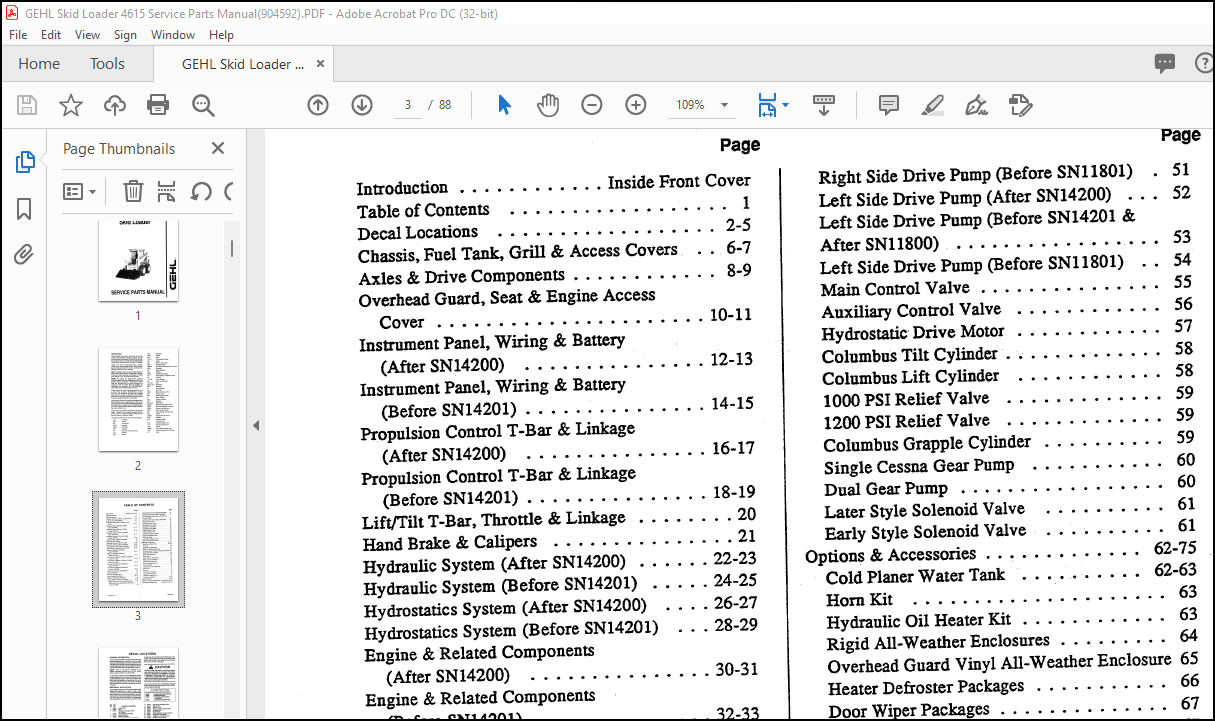
Task: Activate the Hand pan tool
Action: click(548, 105)
